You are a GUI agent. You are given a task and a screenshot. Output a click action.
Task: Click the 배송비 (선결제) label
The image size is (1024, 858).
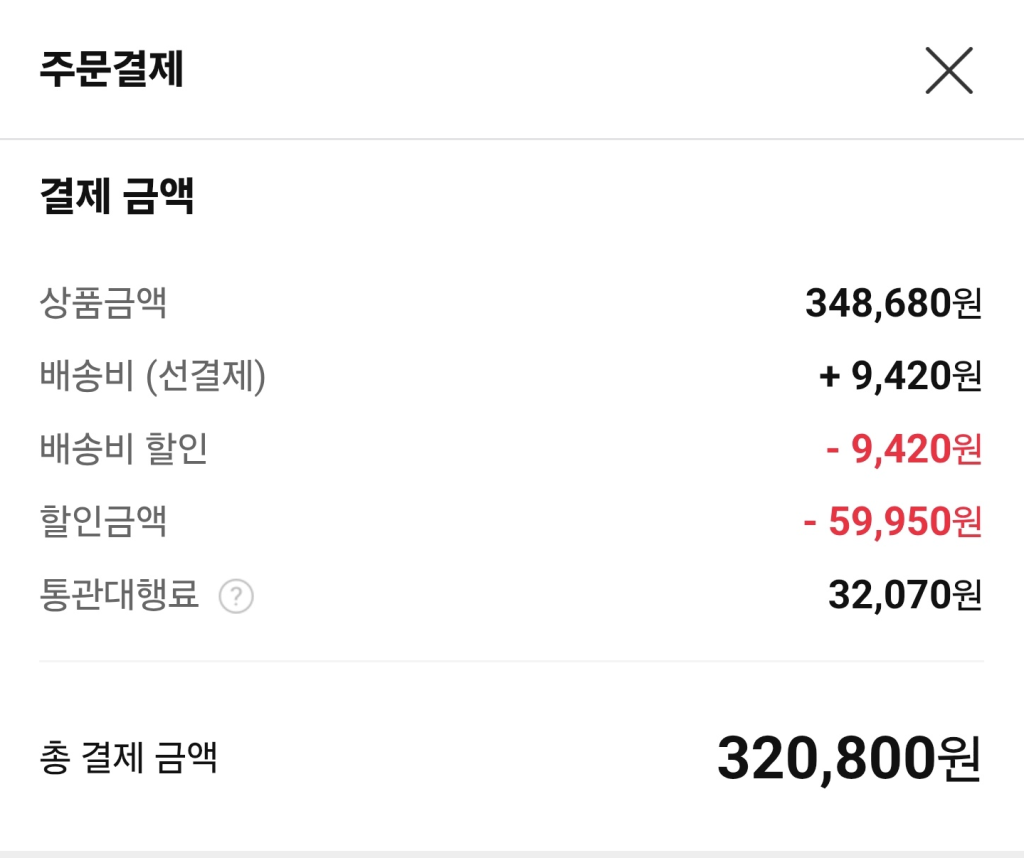[x=153, y=376]
